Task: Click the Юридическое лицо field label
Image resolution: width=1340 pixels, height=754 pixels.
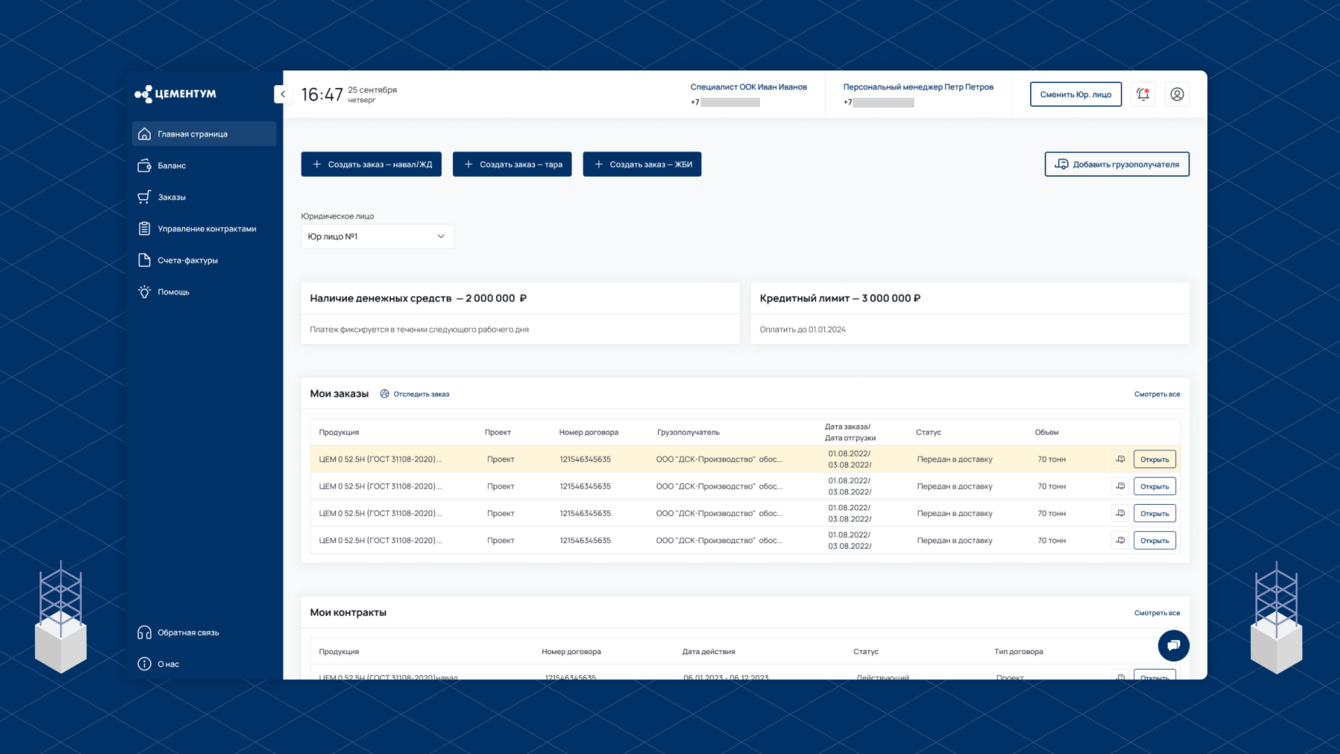Action: [x=338, y=216]
